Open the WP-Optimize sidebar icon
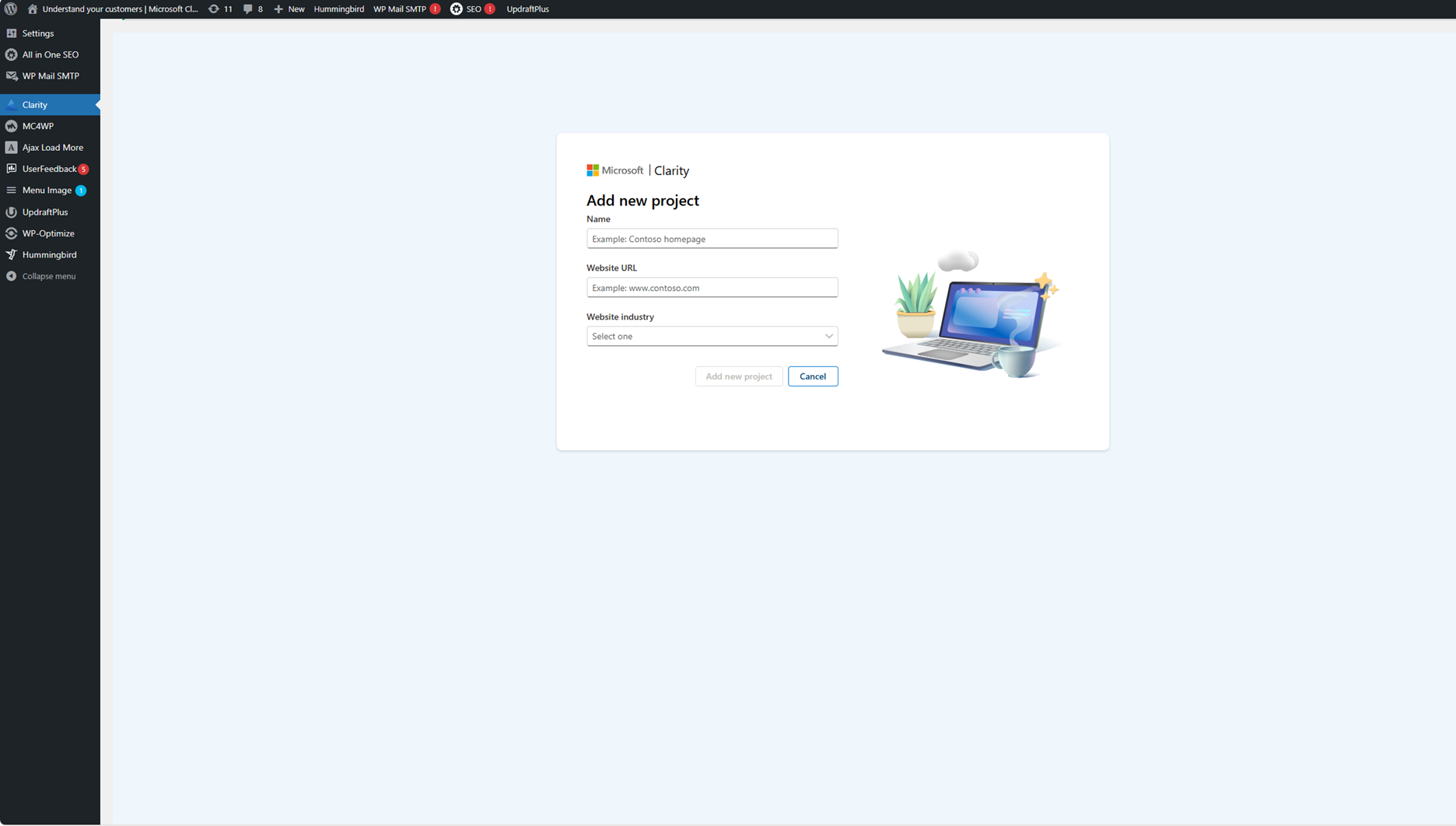The width and height of the screenshot is (1456, 826). tap(11, 233)
